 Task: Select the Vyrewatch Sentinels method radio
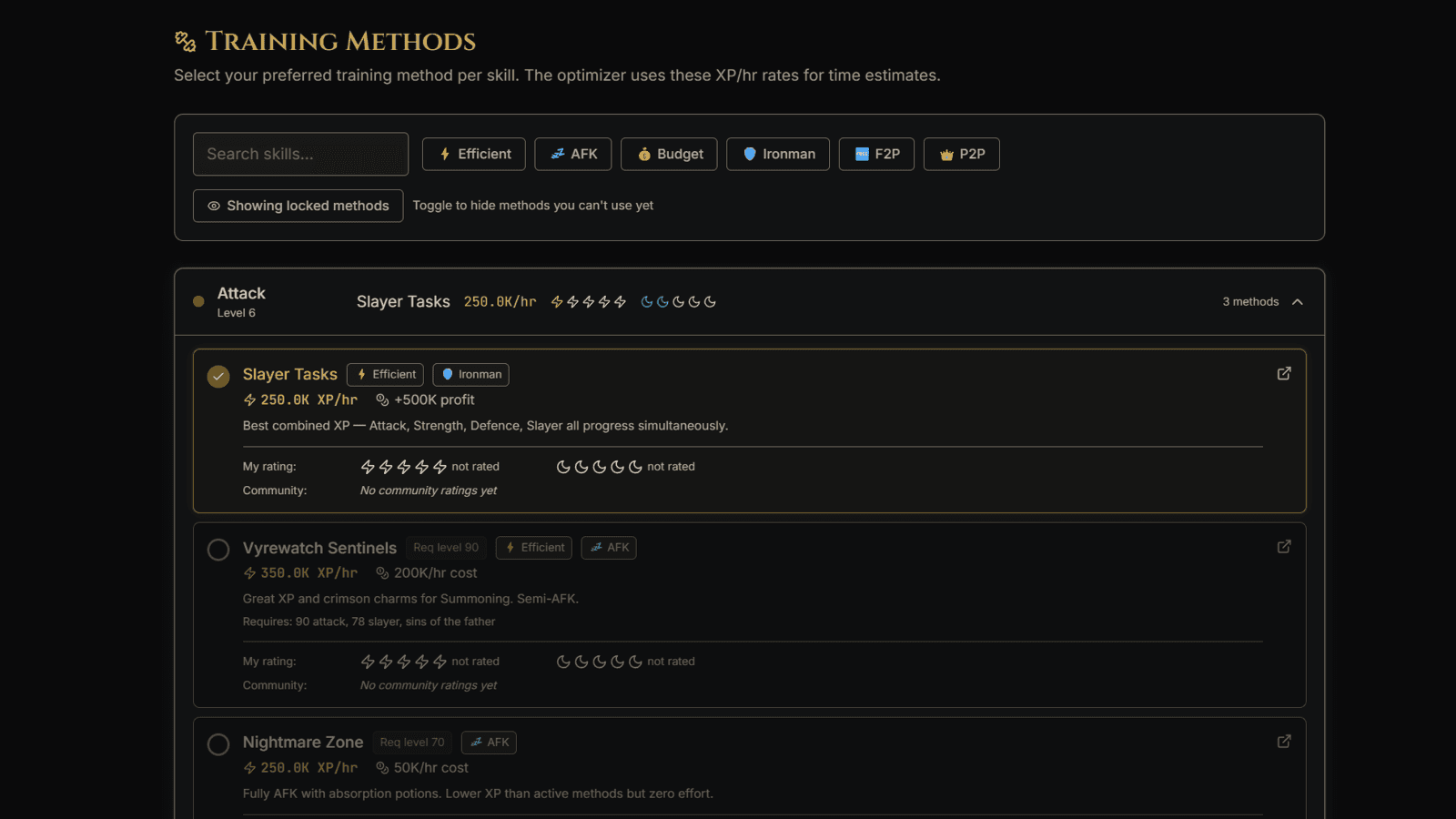point(218,550)
